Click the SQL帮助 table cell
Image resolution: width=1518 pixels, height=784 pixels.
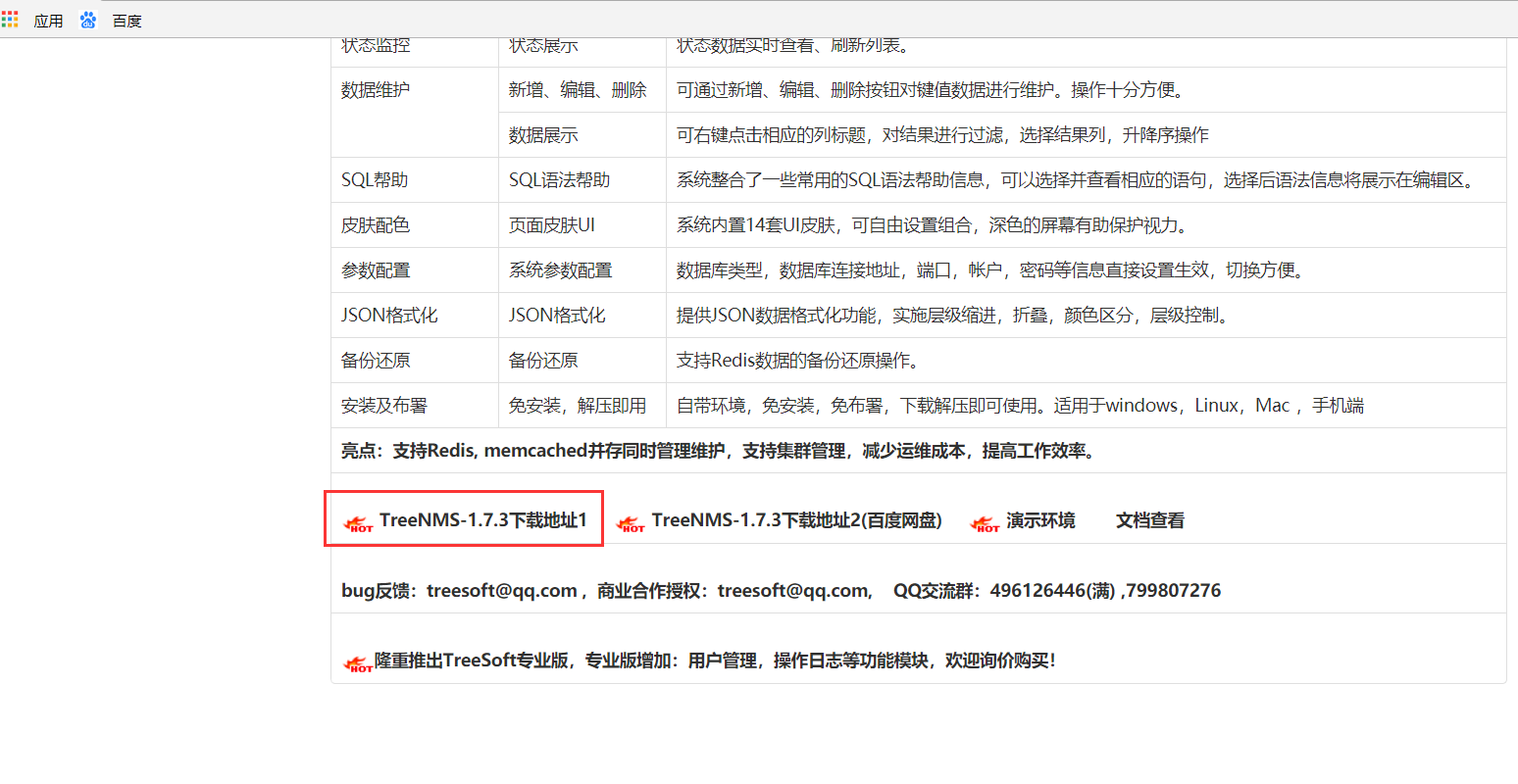[415, 180]
